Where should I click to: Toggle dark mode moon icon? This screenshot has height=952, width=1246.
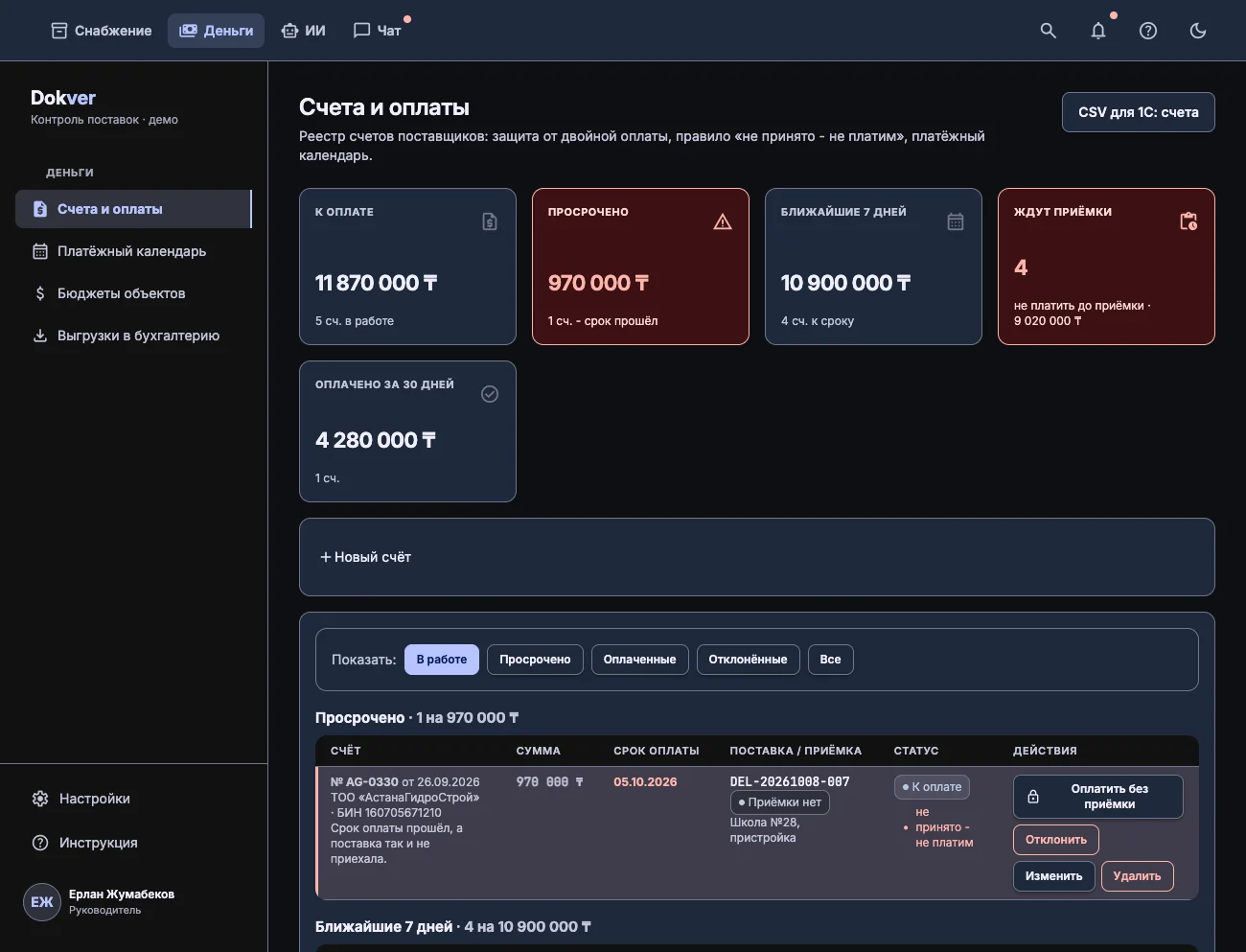pyautogui.click(x=1198, y=31)
